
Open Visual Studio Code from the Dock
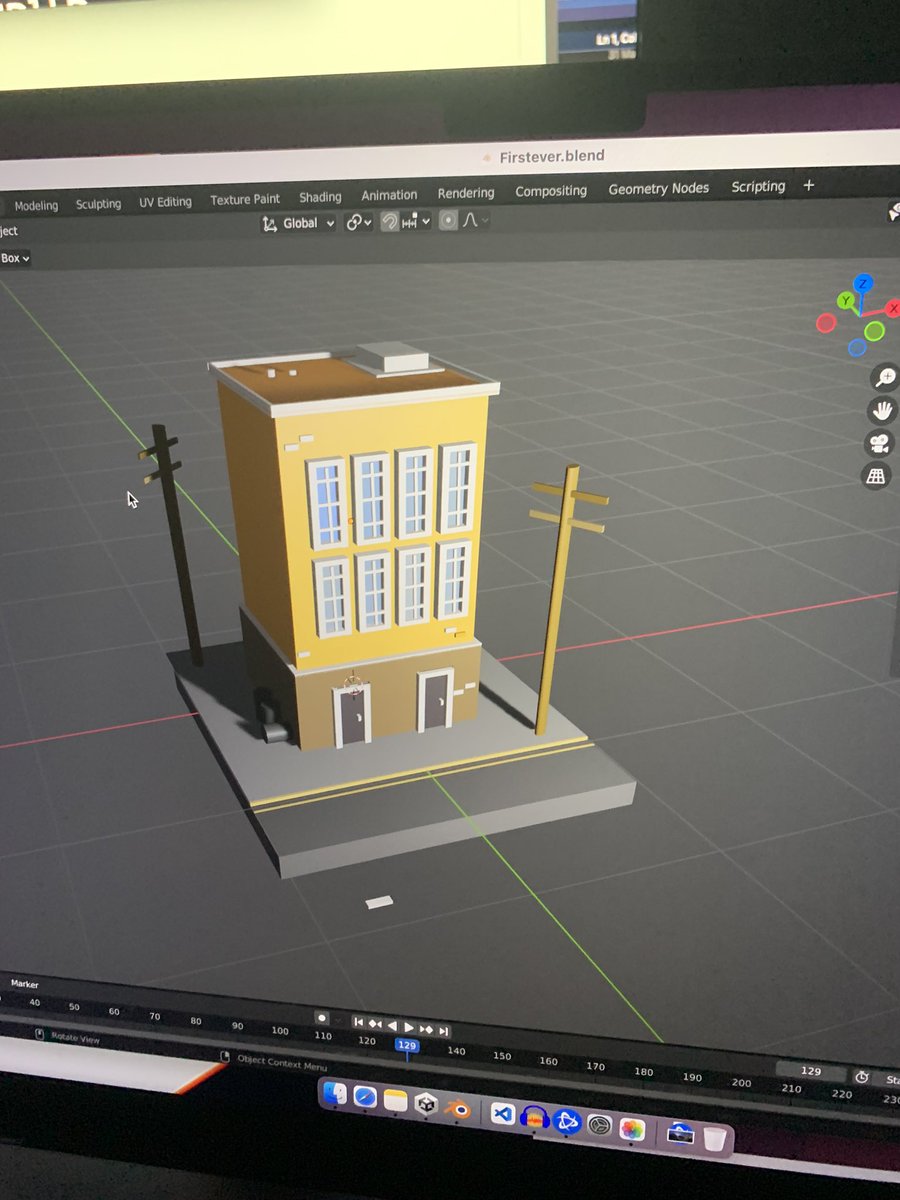[503, 1113]
